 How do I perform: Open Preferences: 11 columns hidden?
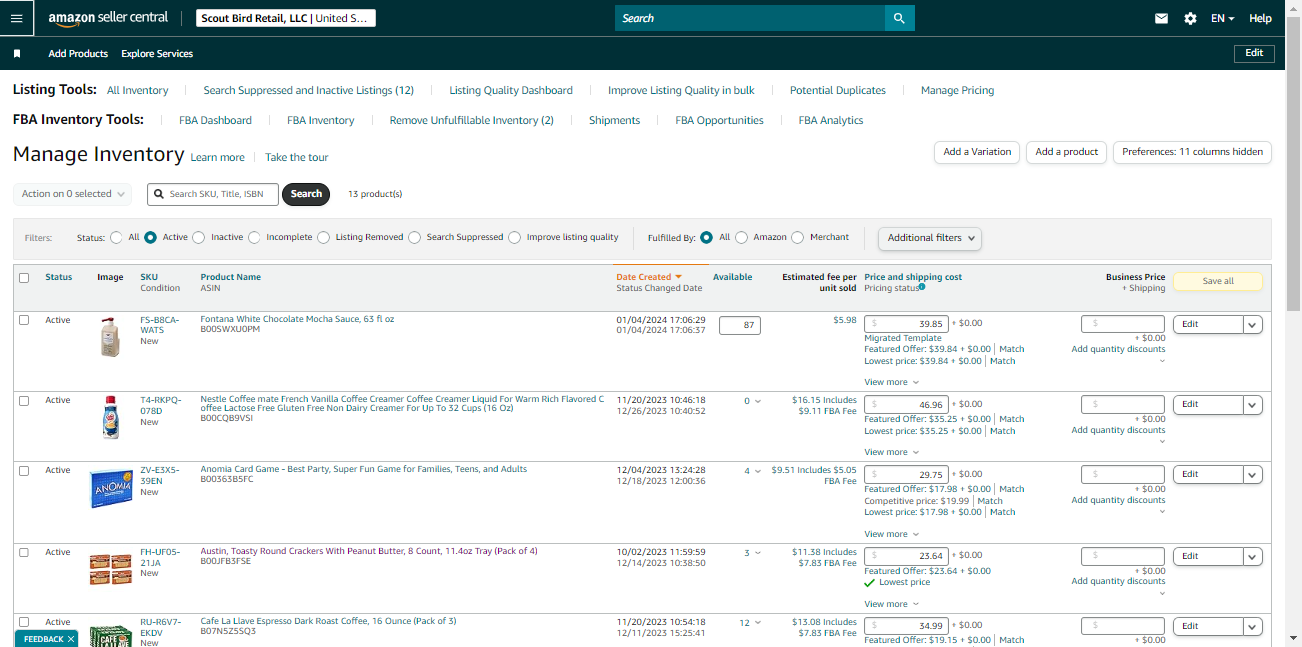click(1192, 152)
